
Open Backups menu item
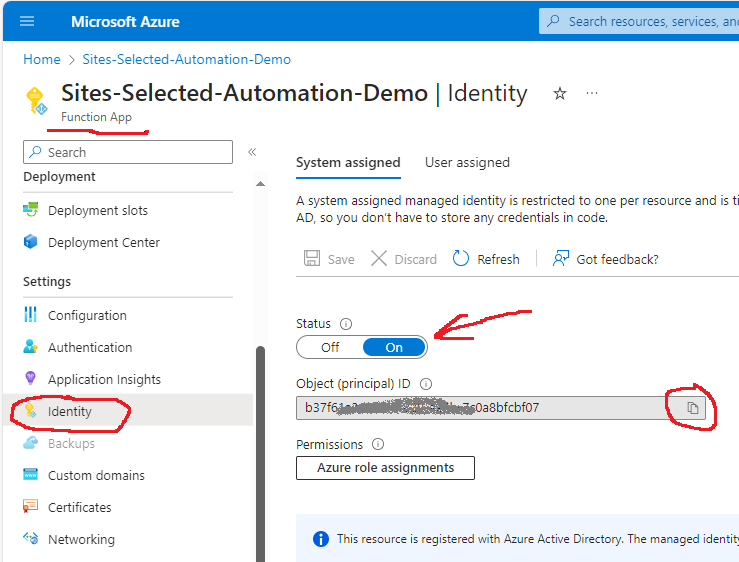(71, 444)
